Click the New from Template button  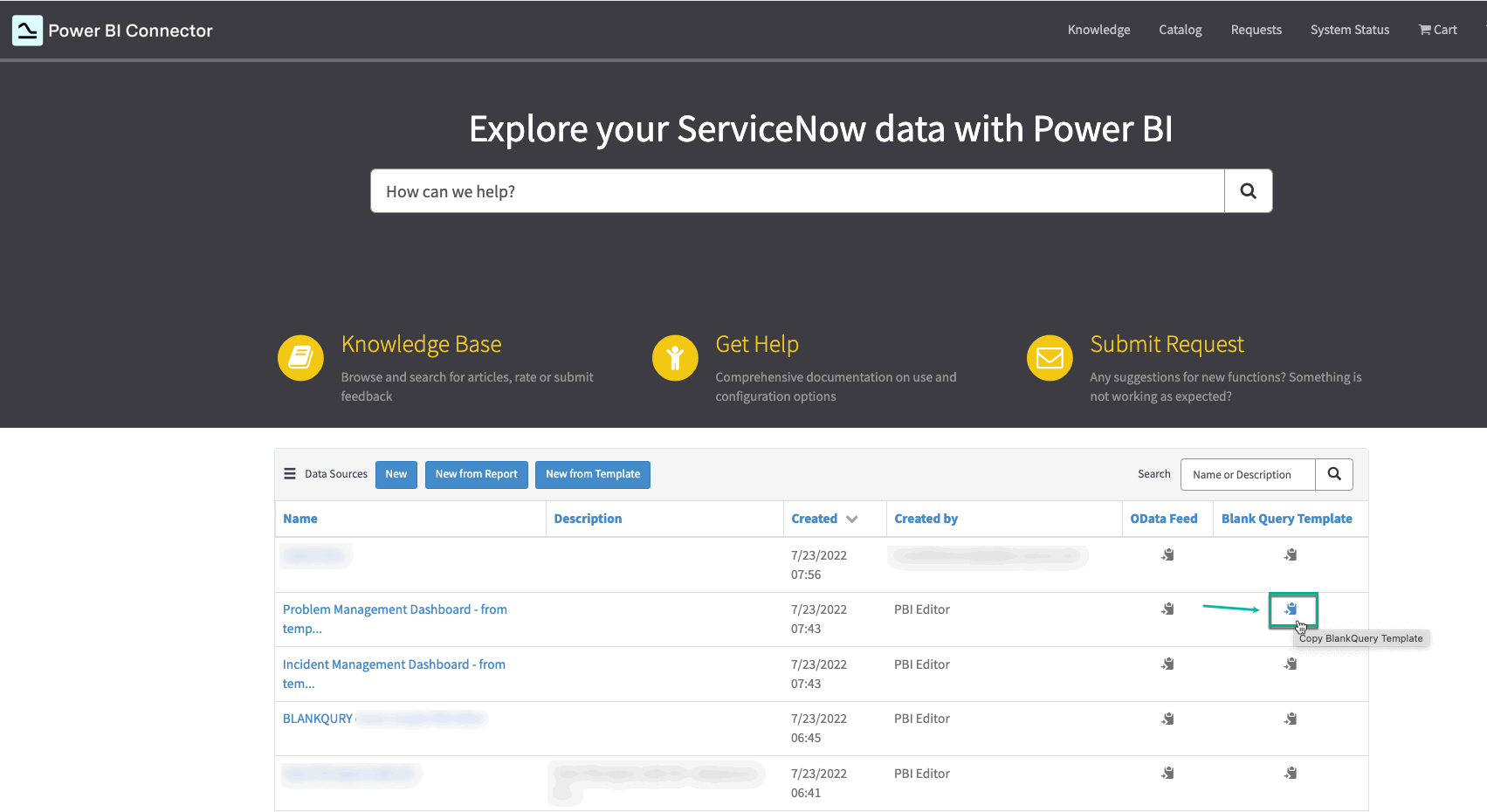click(x=592, y=474)
